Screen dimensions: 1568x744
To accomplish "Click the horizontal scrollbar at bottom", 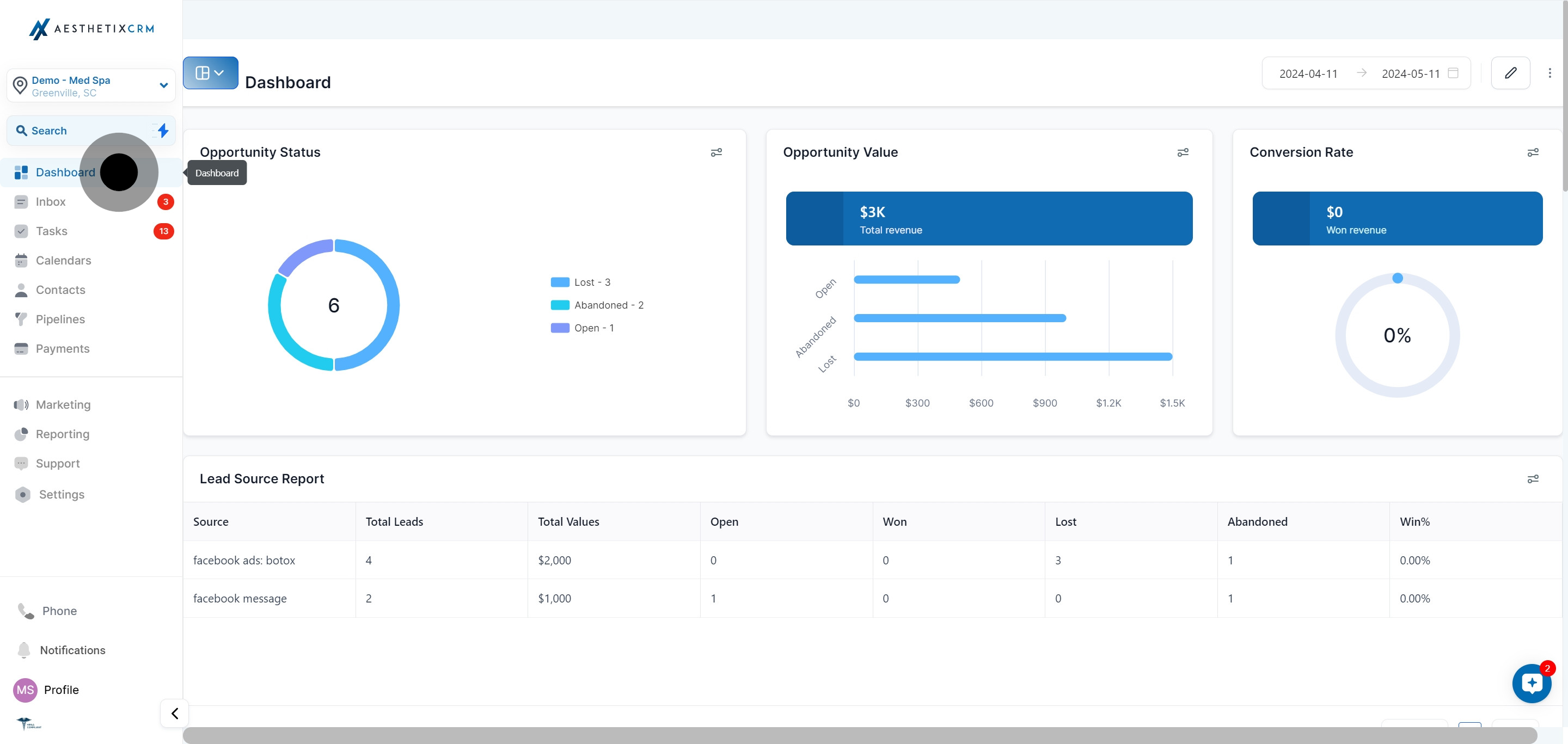I will [859, 735].
